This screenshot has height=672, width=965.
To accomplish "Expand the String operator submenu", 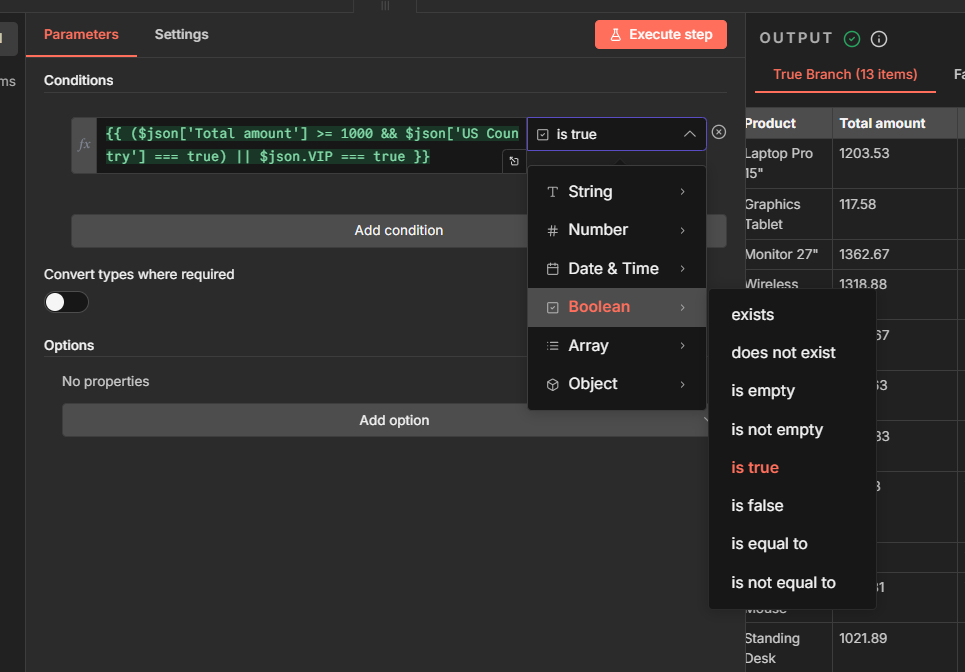I will tap(616, 192).
